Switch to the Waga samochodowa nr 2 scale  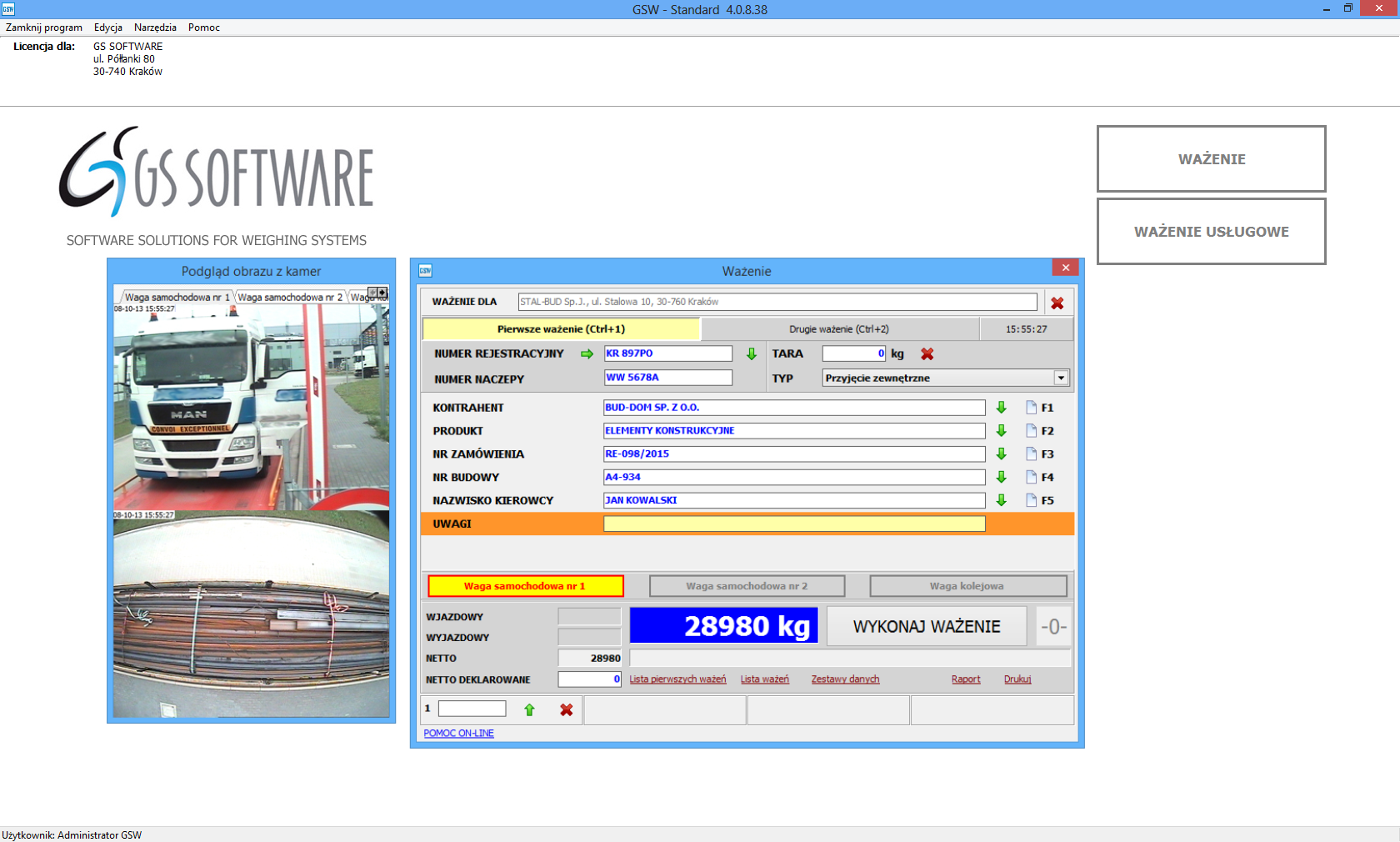tap(747, 586)
